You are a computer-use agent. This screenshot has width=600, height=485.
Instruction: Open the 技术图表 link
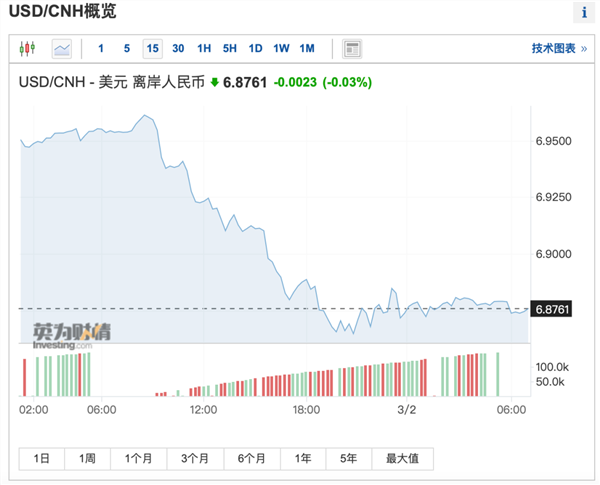coord(557,48)
